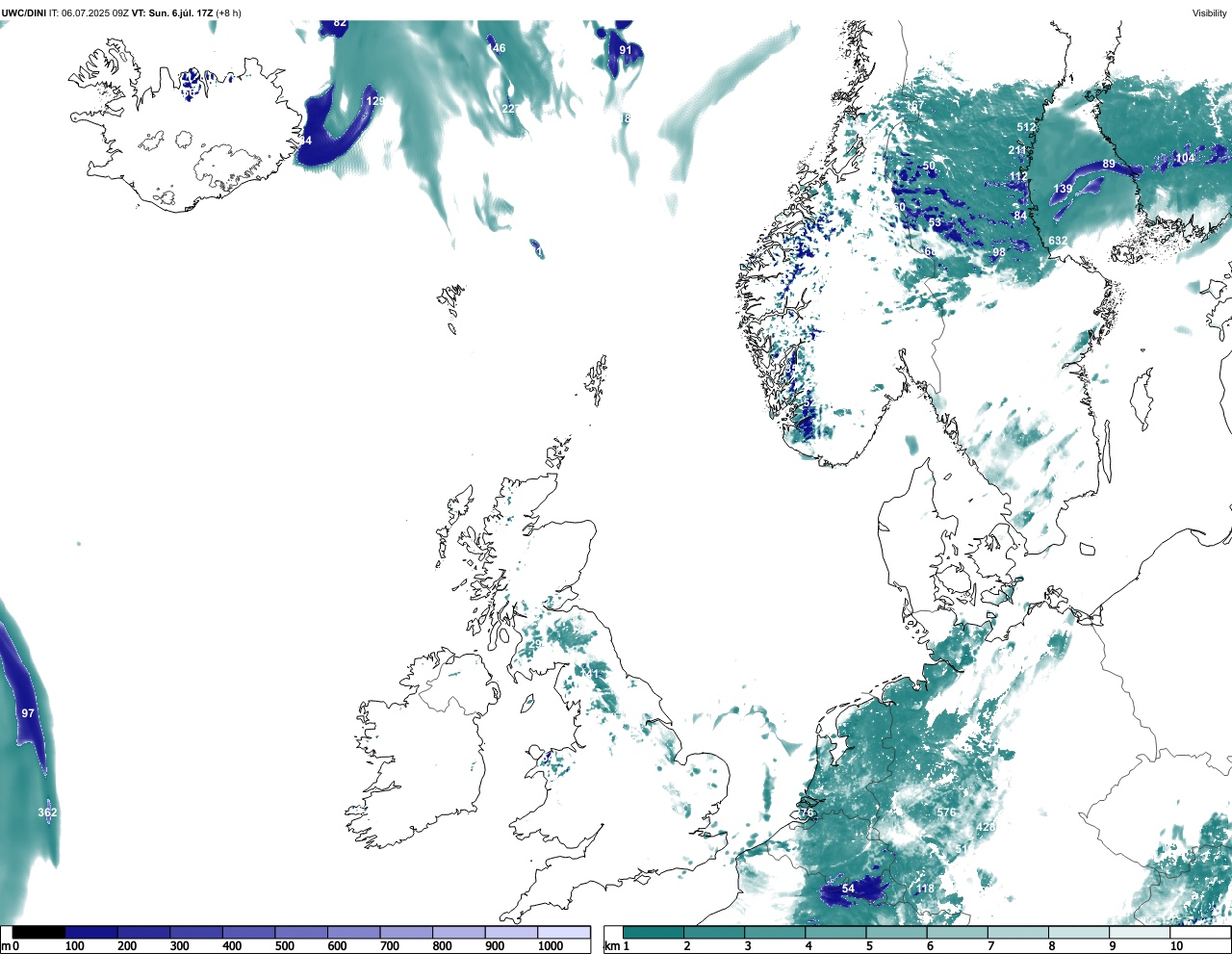1232x954 pixels.
Task: Click the '4' km legend label
Action: 808,946
